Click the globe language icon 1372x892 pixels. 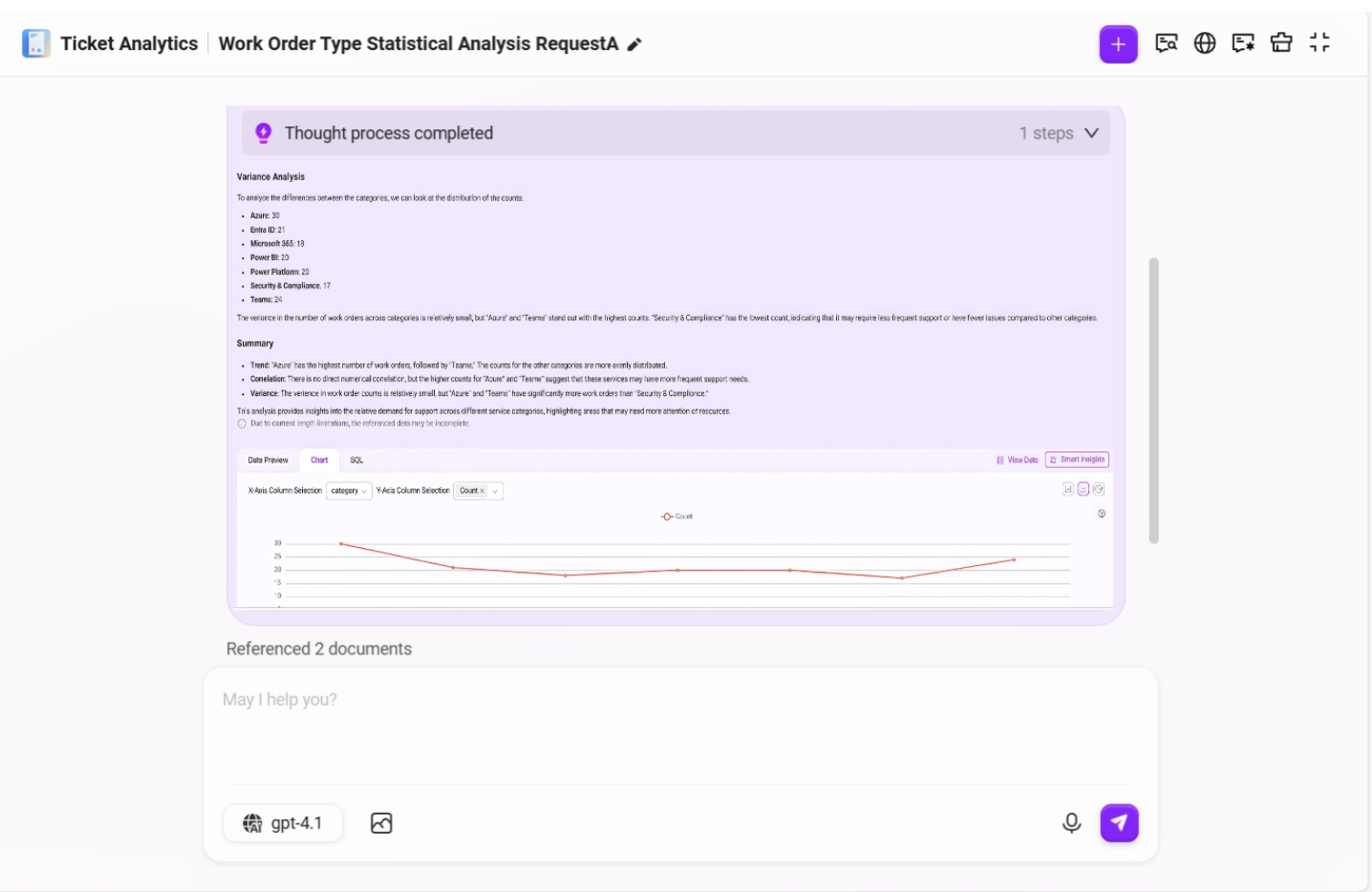[1205, 43]
